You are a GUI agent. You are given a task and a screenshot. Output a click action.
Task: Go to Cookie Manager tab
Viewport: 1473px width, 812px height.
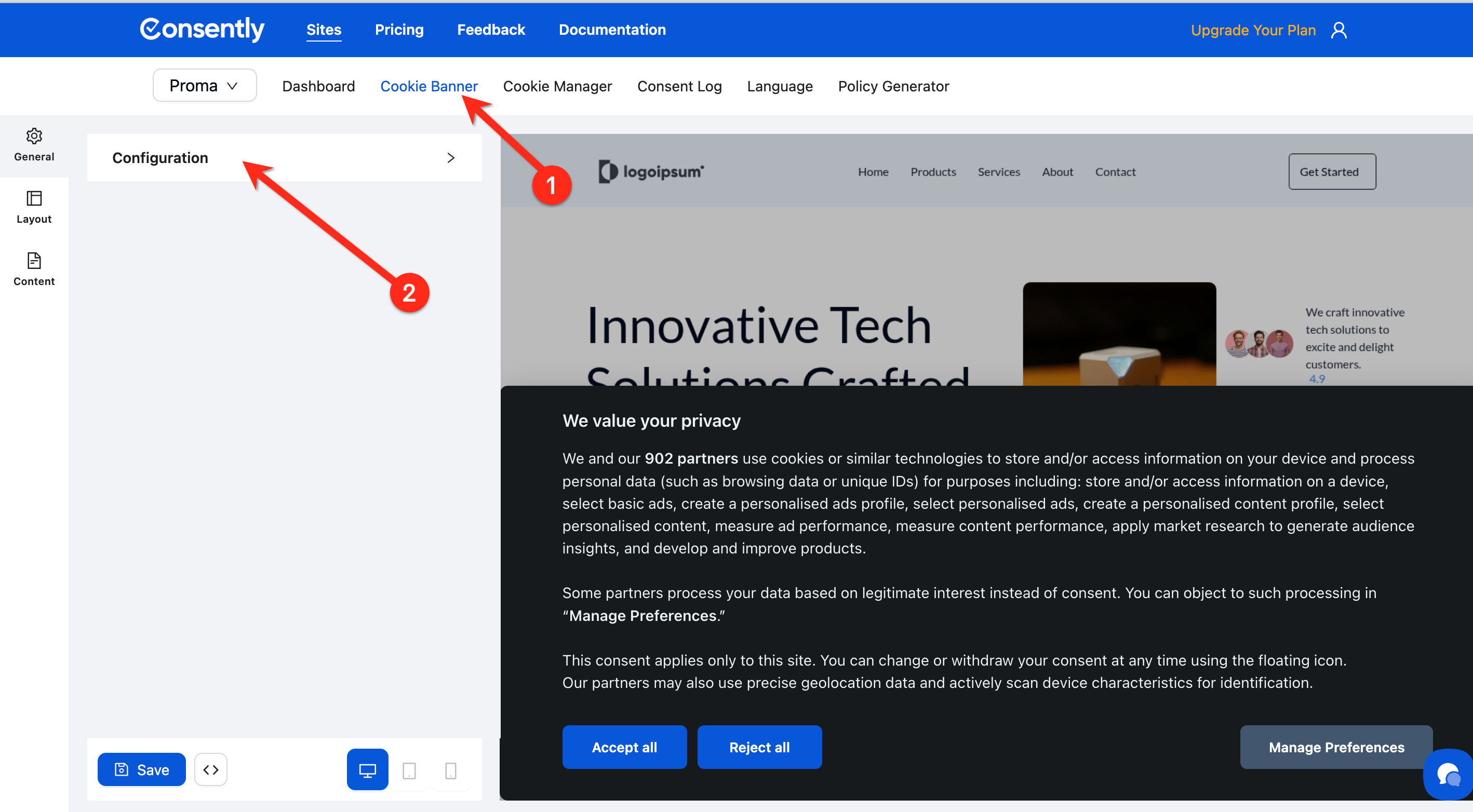coord(557,86)
